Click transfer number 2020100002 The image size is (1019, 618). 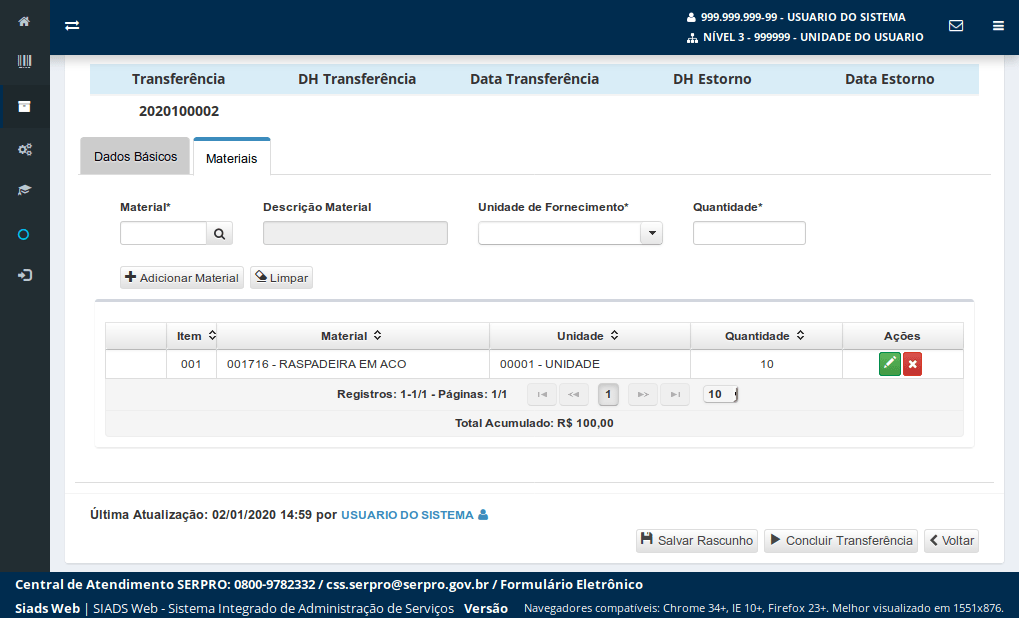click(x=179, y=111)
